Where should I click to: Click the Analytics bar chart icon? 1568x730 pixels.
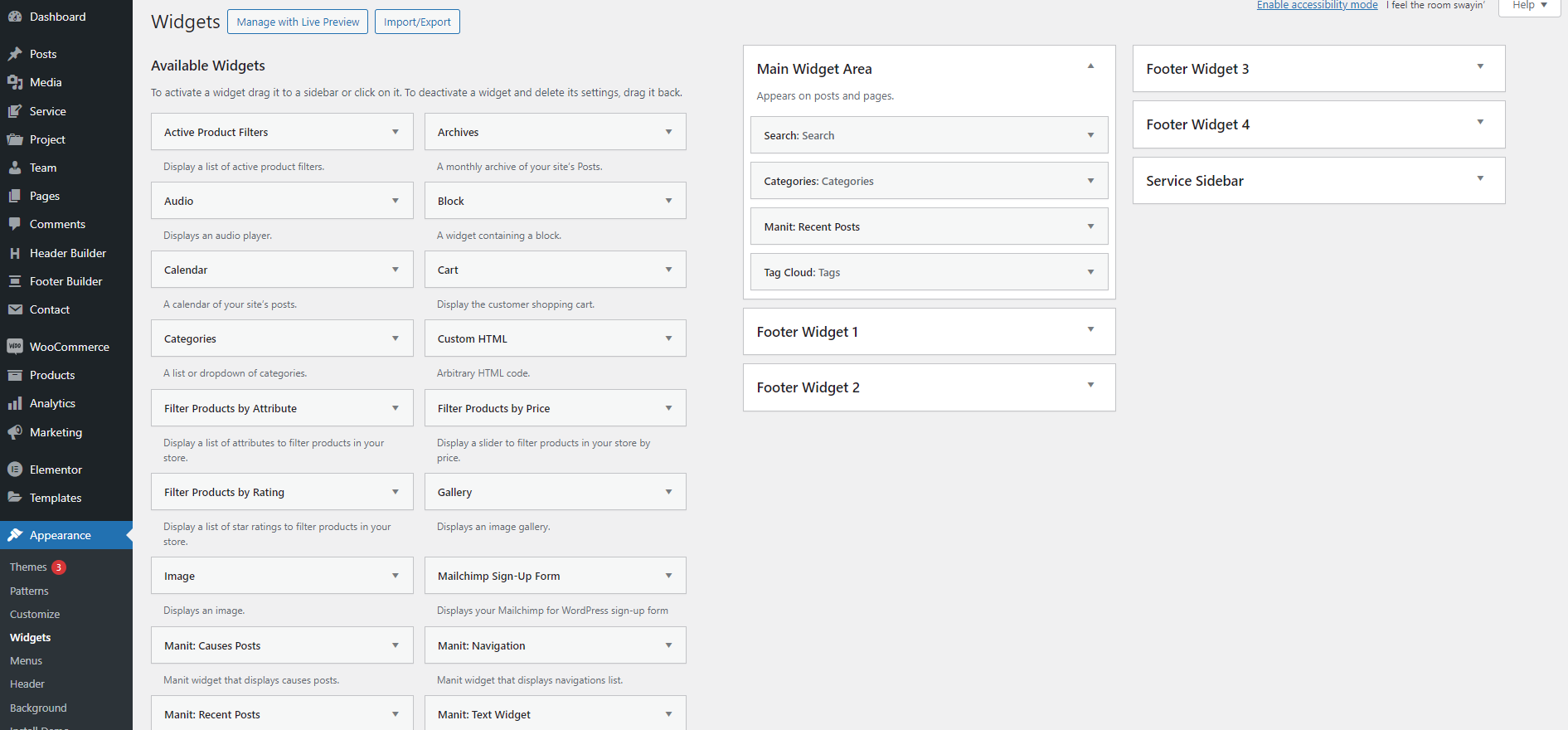15,403
